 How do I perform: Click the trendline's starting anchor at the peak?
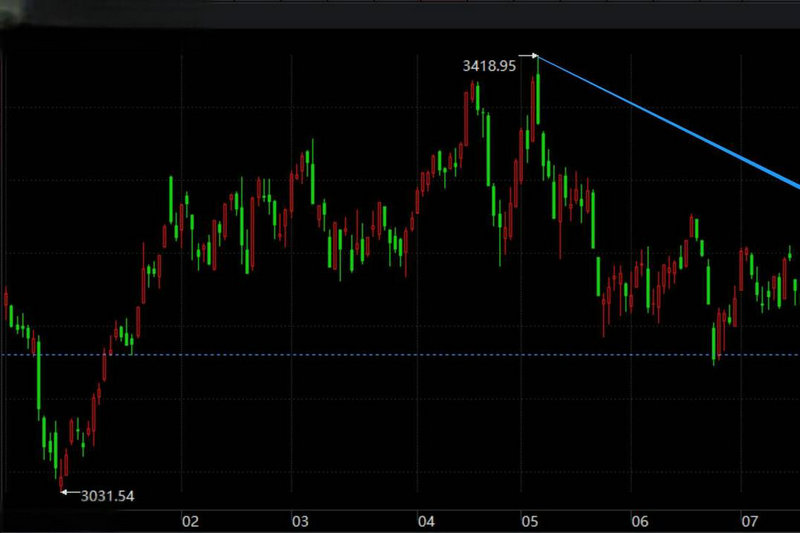539,57
